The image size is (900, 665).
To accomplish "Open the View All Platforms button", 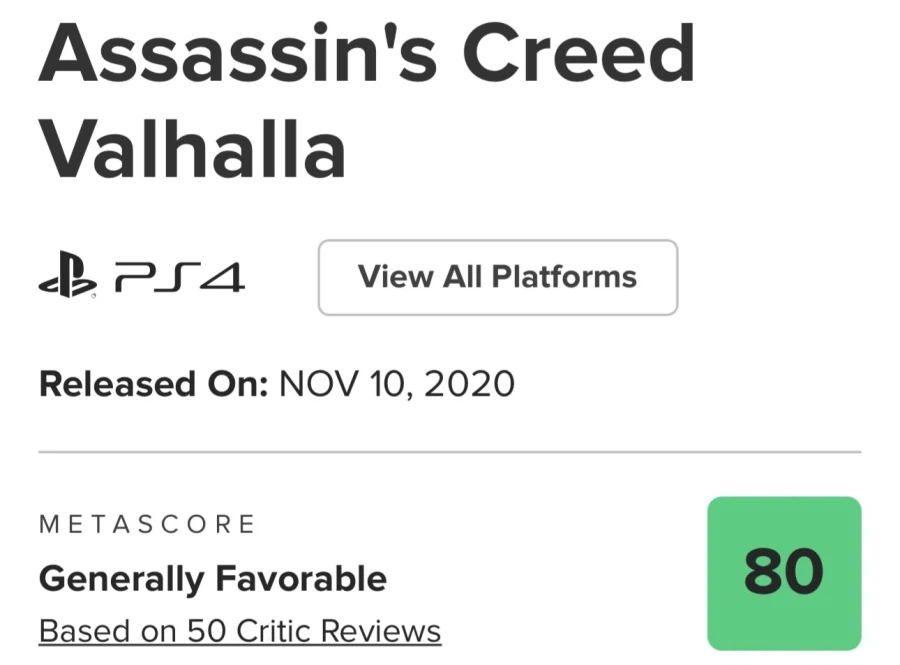I will tap(497, 277).
